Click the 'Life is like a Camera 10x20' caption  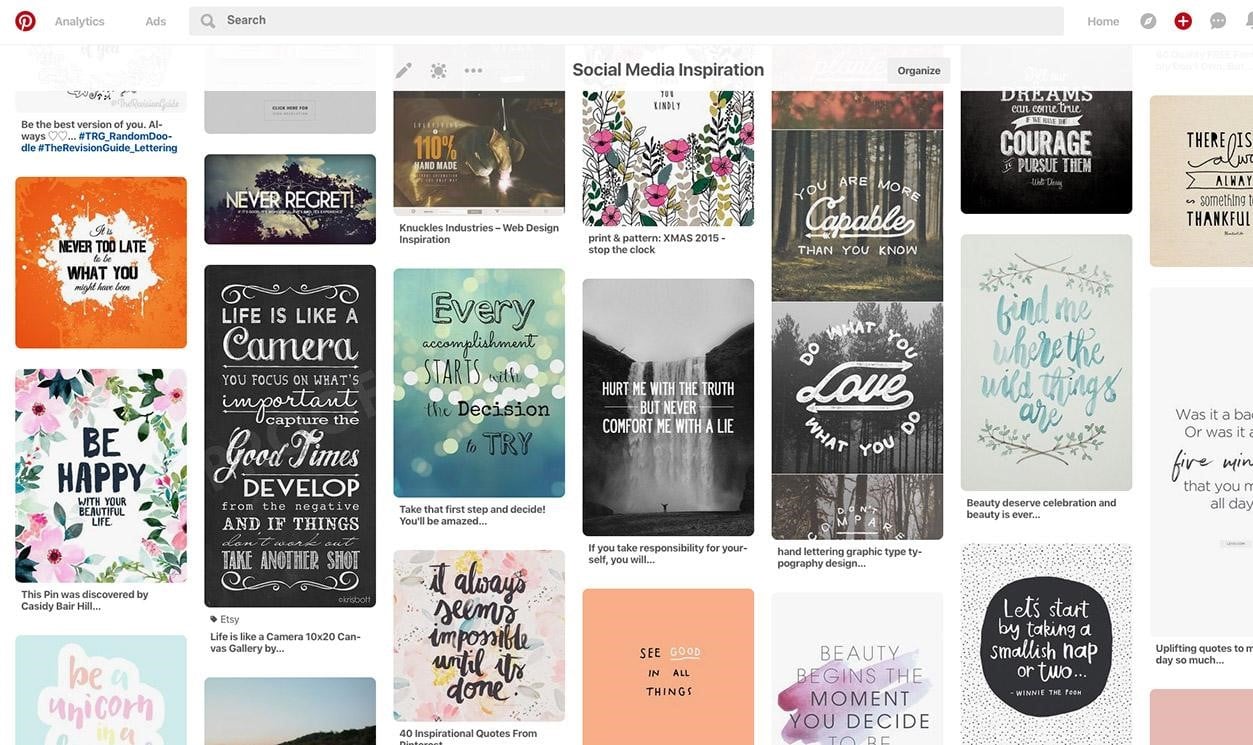coord(285,642)
